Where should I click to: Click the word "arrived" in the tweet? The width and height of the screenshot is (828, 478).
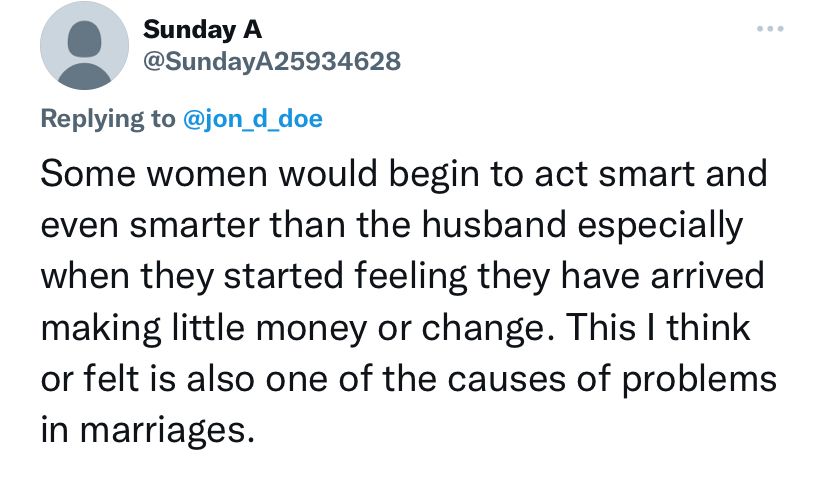707,277
